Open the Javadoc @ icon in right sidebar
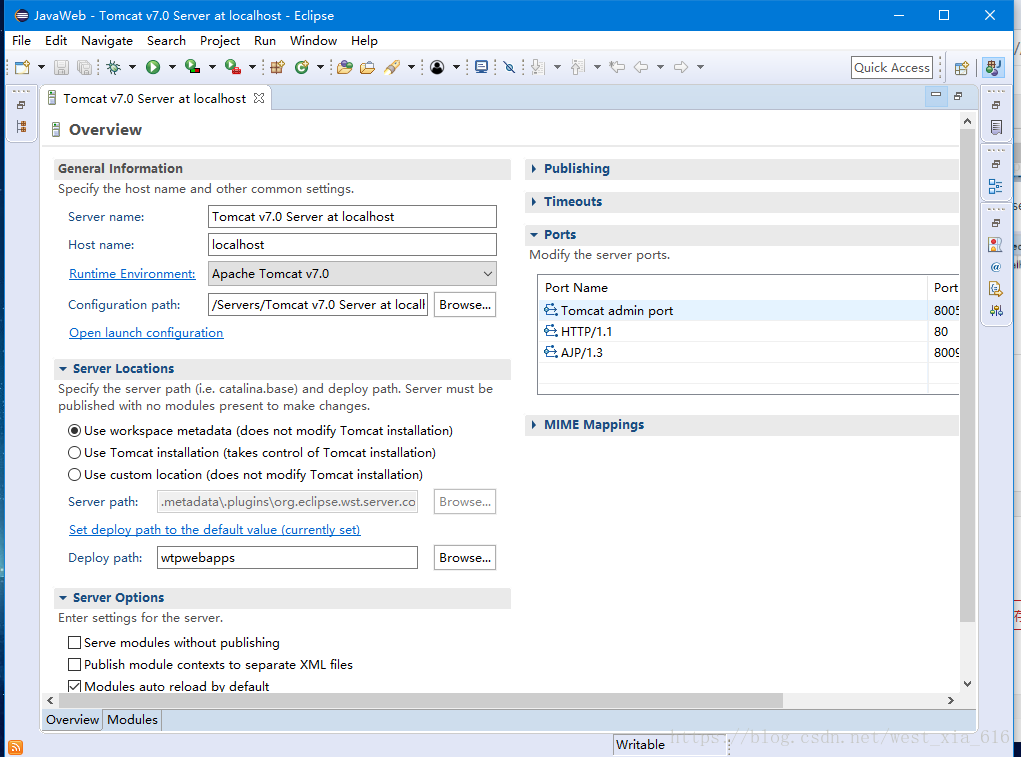Image resolution: width=1021 pixels, height=757 pixels. point(996,267)
